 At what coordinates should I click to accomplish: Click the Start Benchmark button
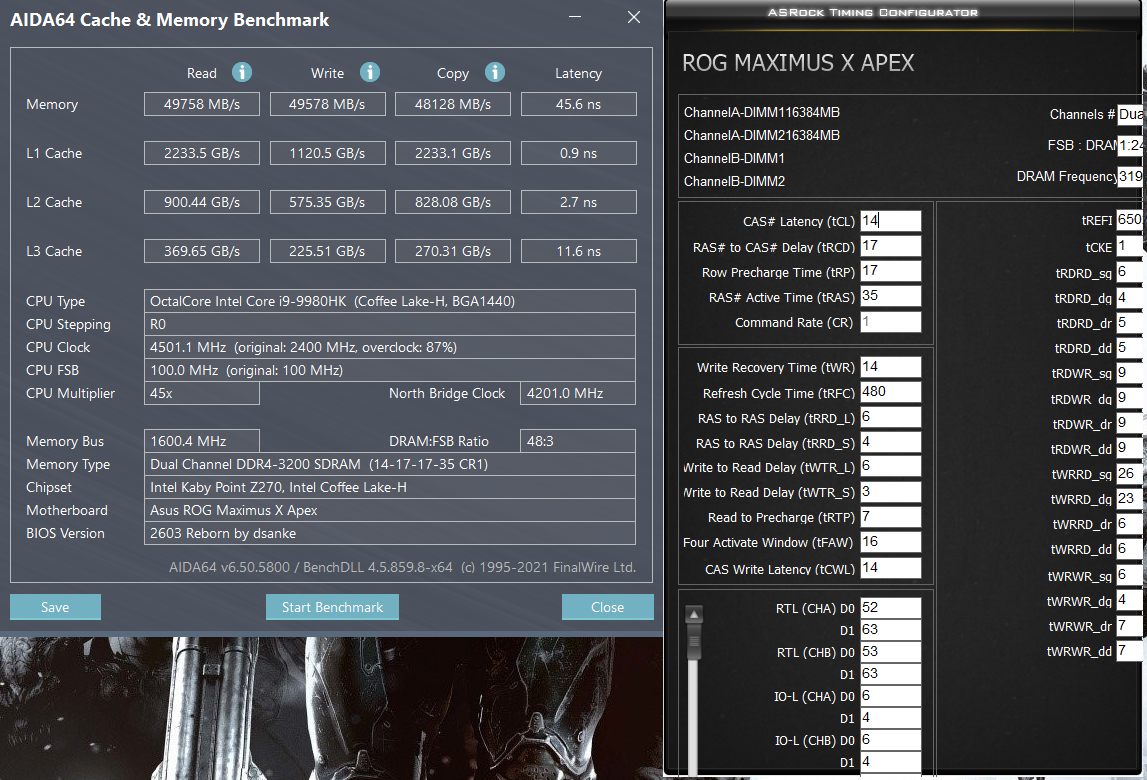(x=332, y=607)
